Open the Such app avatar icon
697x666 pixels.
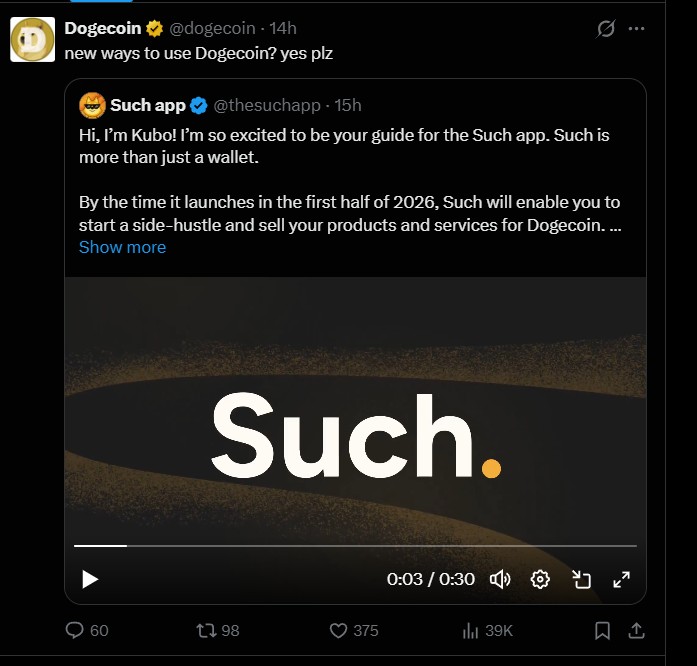(93, 105)
